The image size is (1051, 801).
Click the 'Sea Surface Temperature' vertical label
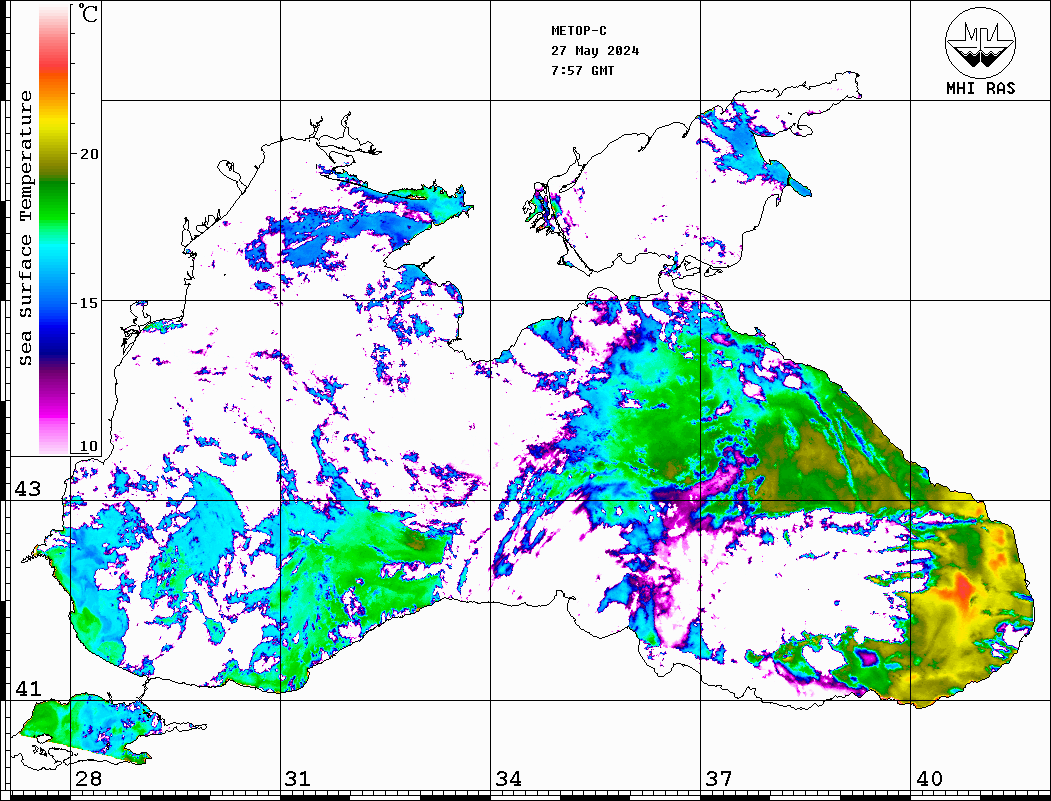tap(25, 228)
